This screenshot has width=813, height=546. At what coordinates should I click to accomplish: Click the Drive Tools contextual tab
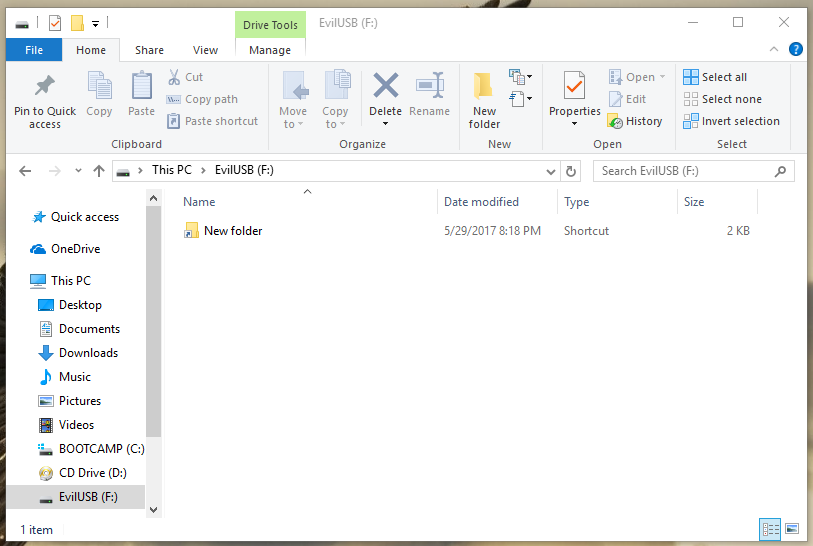tap(270, 24)
